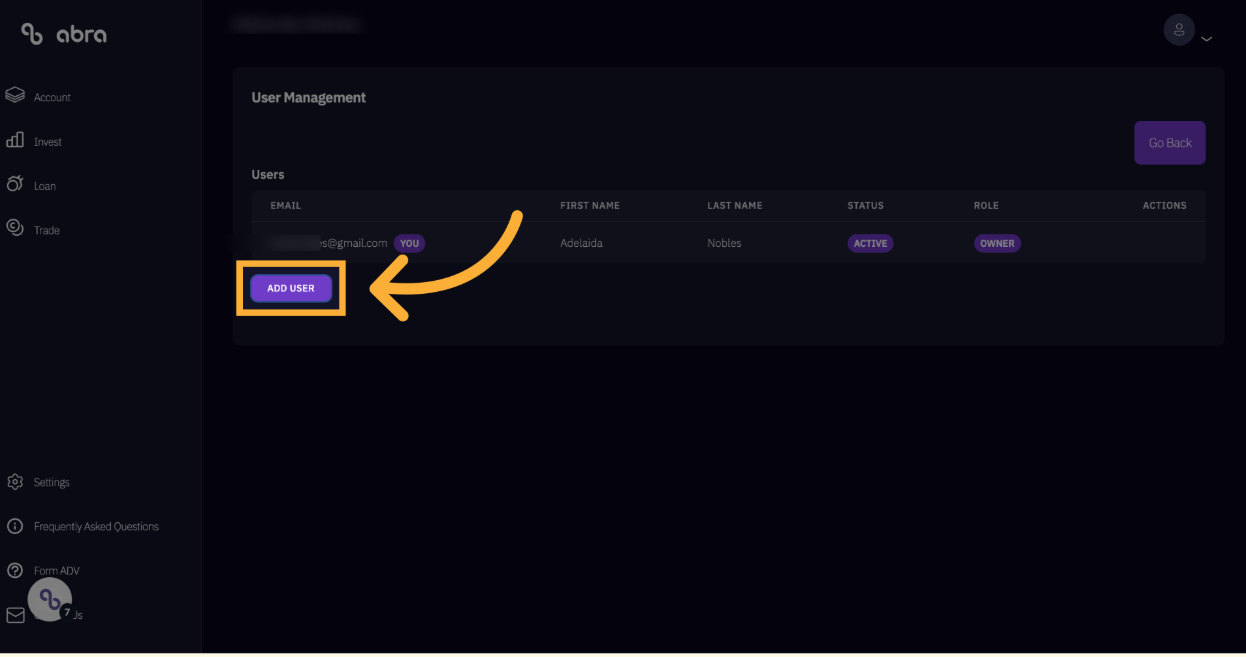Open the Form ADV link
This screenshot has width=1246, height=657.
click(x=57, y=570)
